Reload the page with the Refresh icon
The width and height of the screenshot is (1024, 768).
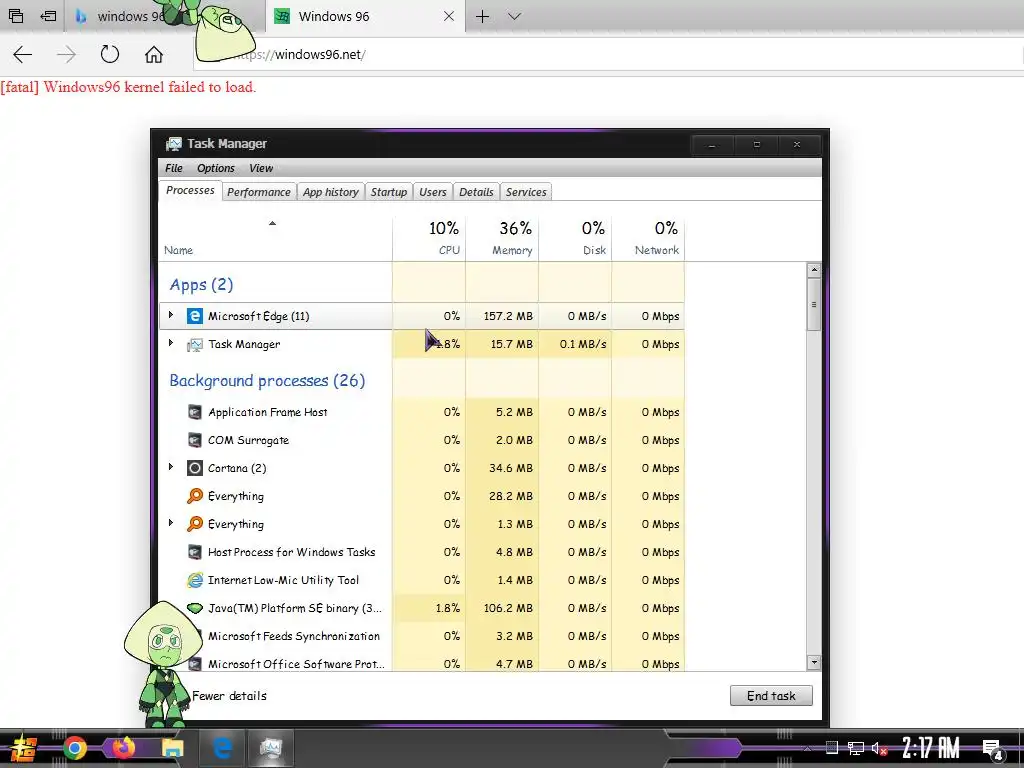110,54
